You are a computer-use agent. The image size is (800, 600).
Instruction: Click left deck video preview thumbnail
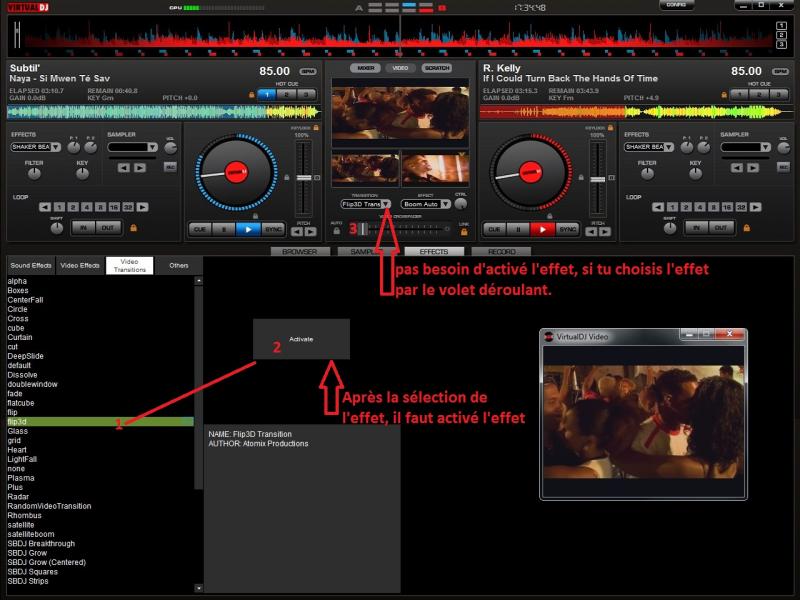(365, 168)
